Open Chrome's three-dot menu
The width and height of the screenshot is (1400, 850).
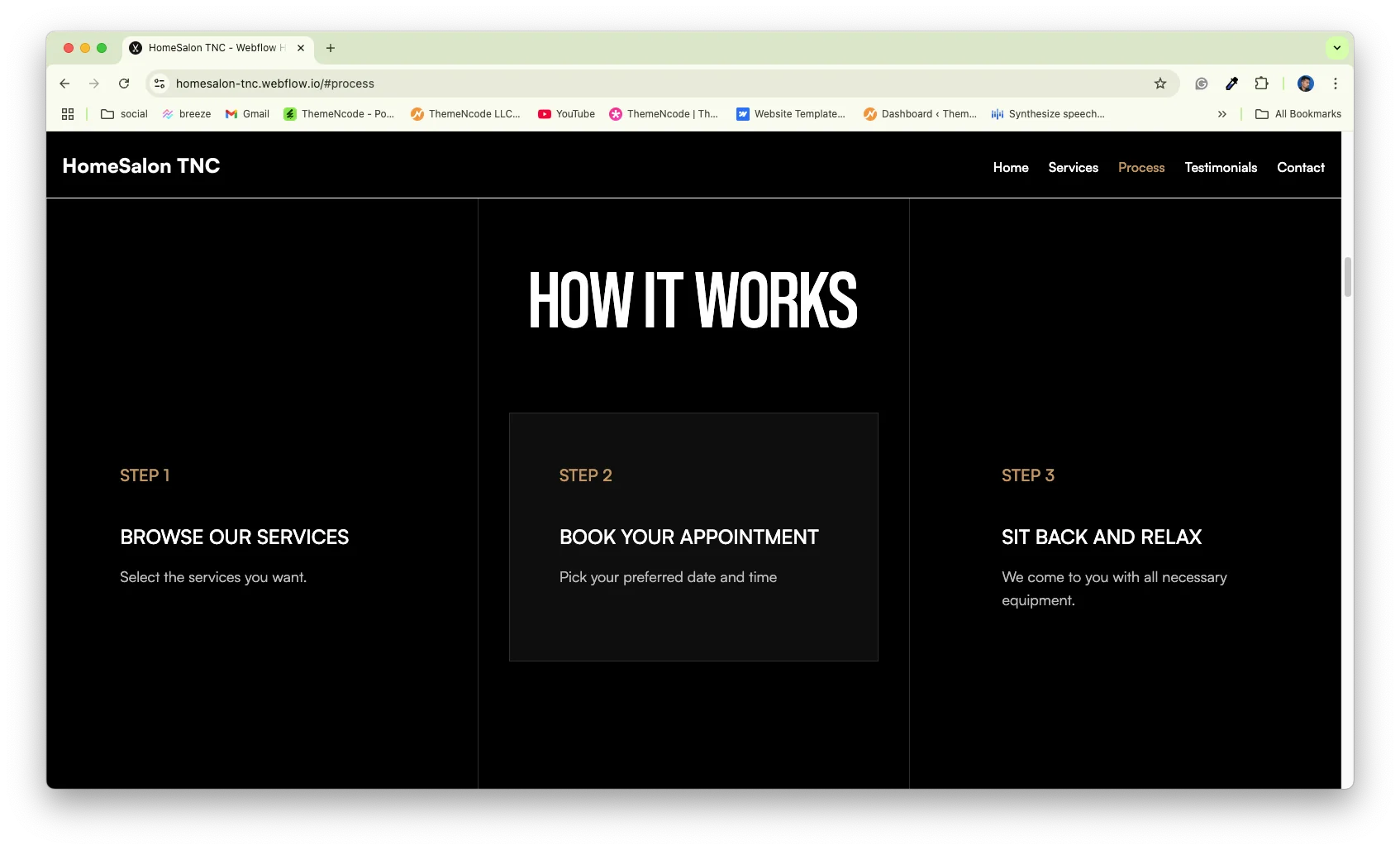pyautogui.click(x=1335, y=84)
